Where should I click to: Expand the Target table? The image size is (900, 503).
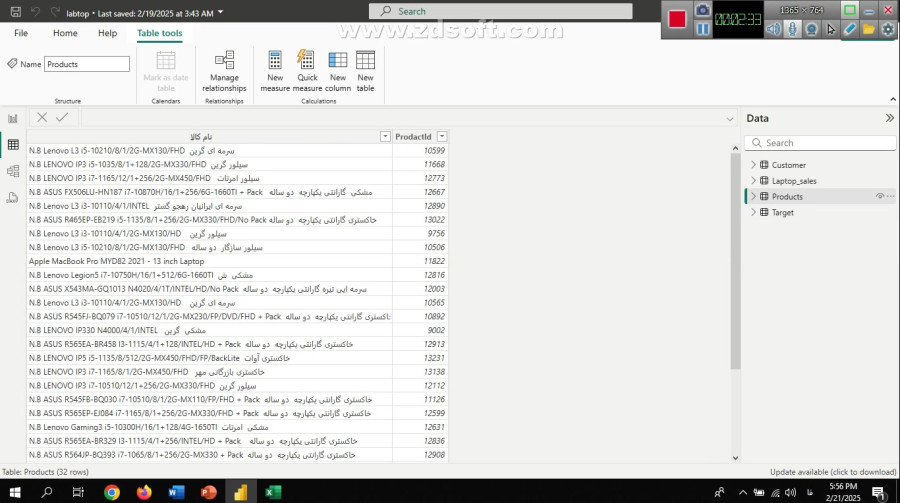(x=753, y=212)
